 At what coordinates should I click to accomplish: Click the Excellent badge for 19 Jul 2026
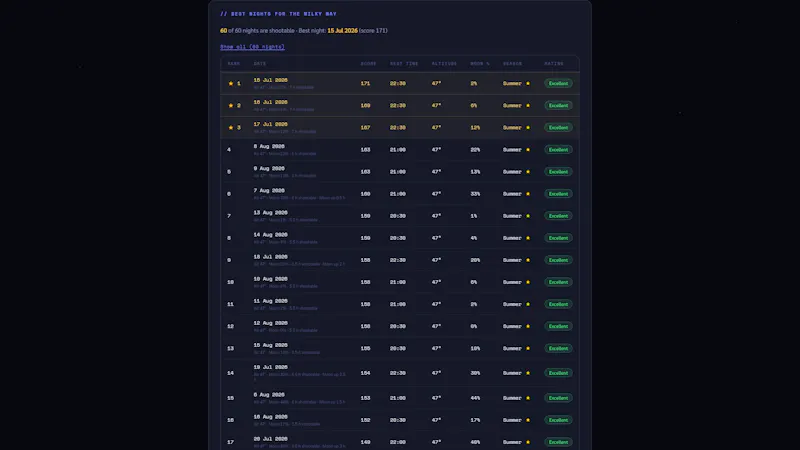tap(558, 373)
